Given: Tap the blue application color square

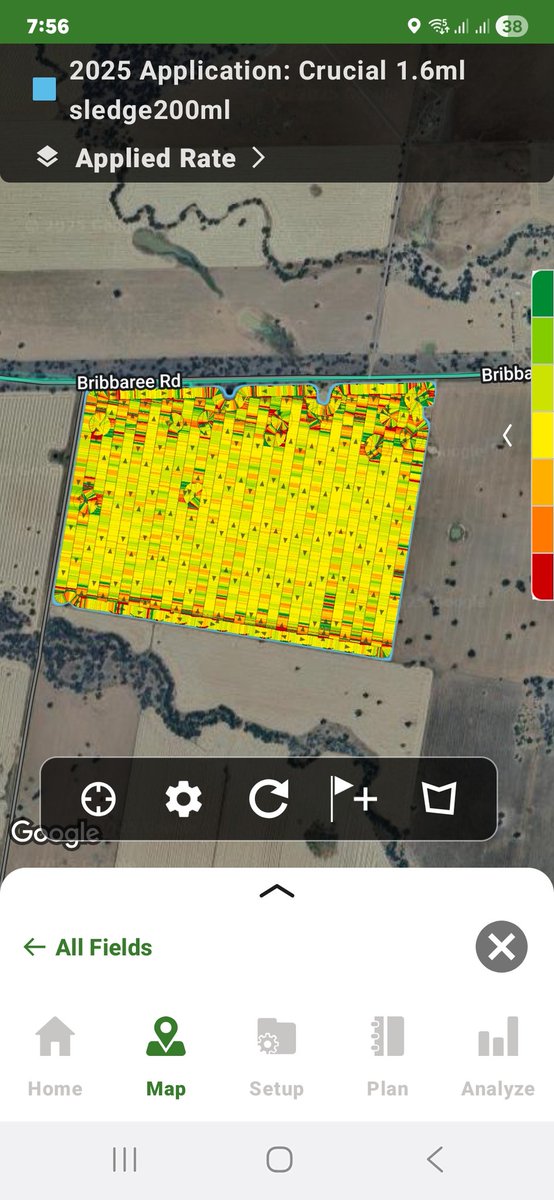Looking at the screenshot, I should pos(44,89).
